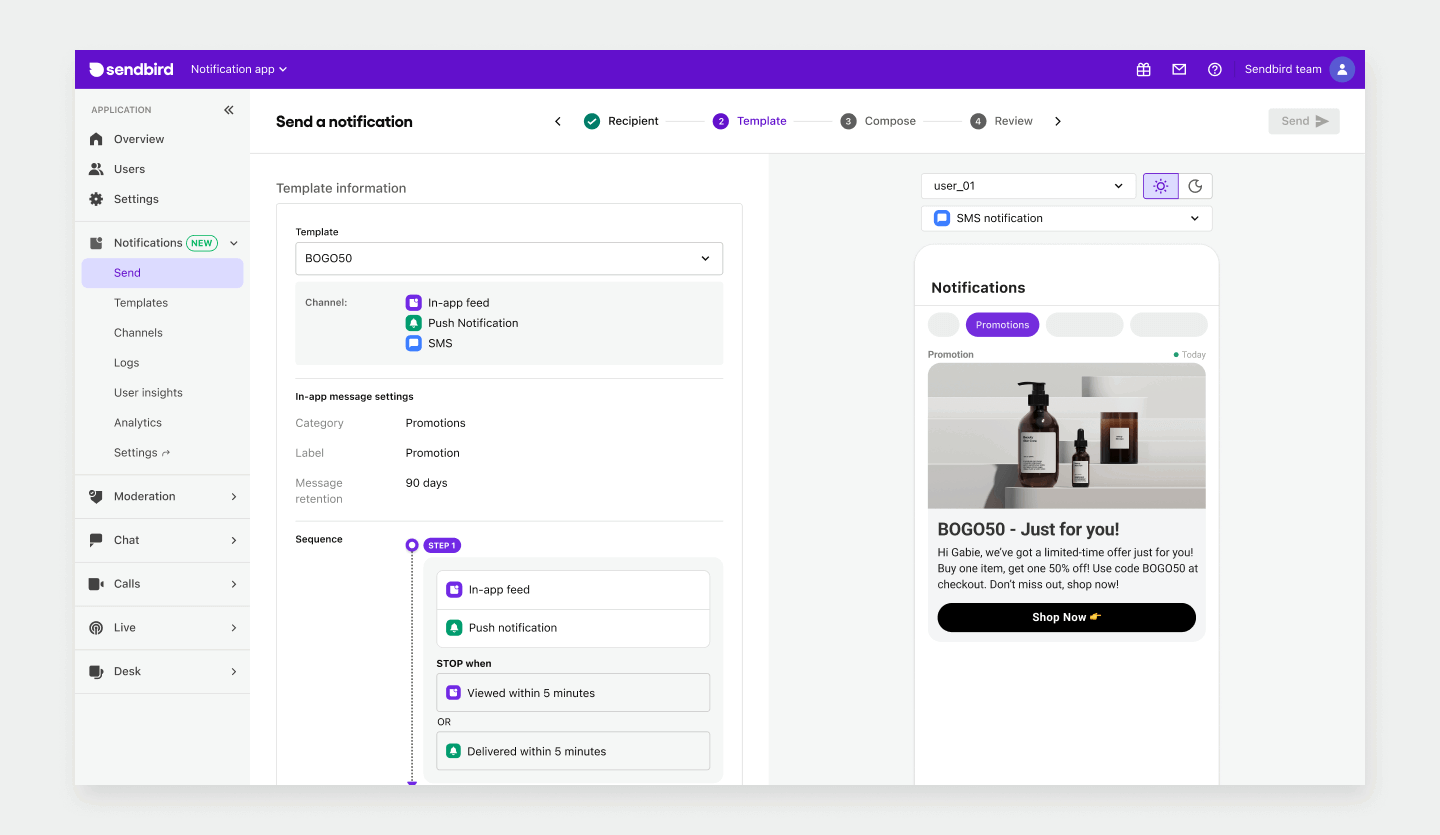Expand the Calls section

click(234, 584)
